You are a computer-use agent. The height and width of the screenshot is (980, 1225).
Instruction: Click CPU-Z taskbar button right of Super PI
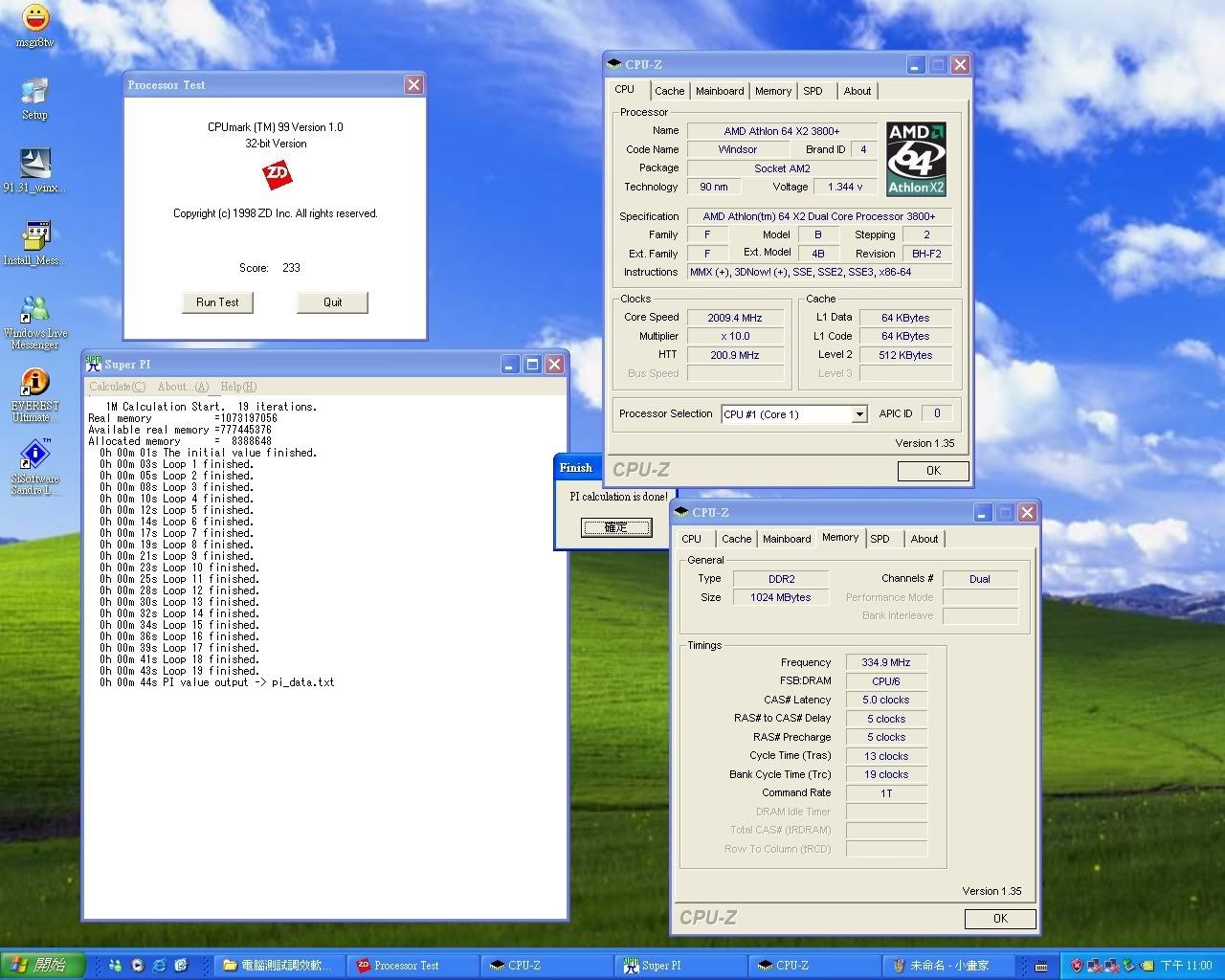click(814, 966)
